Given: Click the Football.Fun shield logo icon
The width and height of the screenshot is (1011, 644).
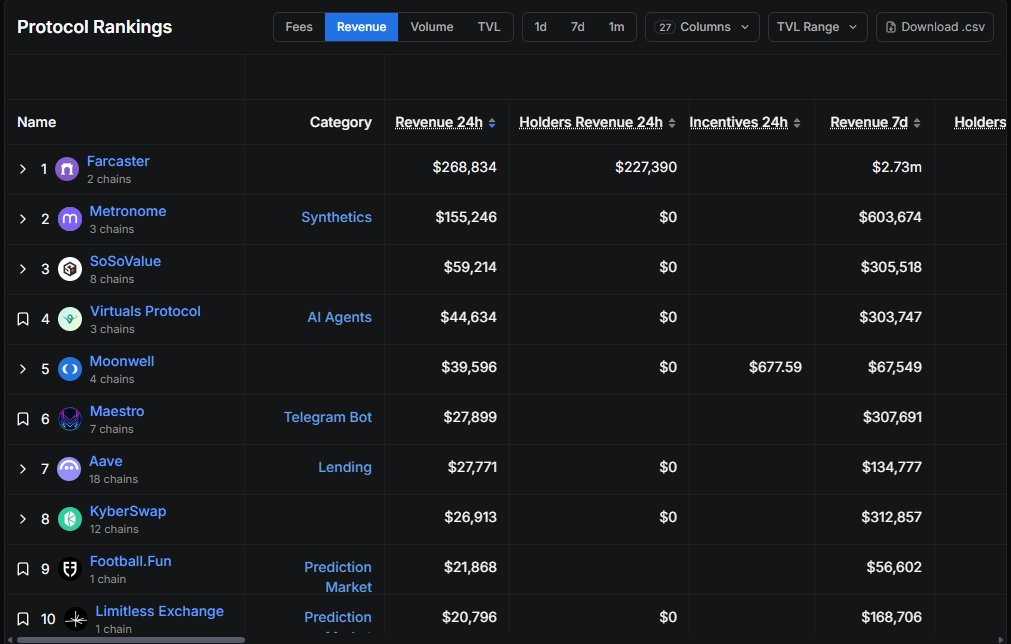Looking at the screenshot, I should 70,569.
